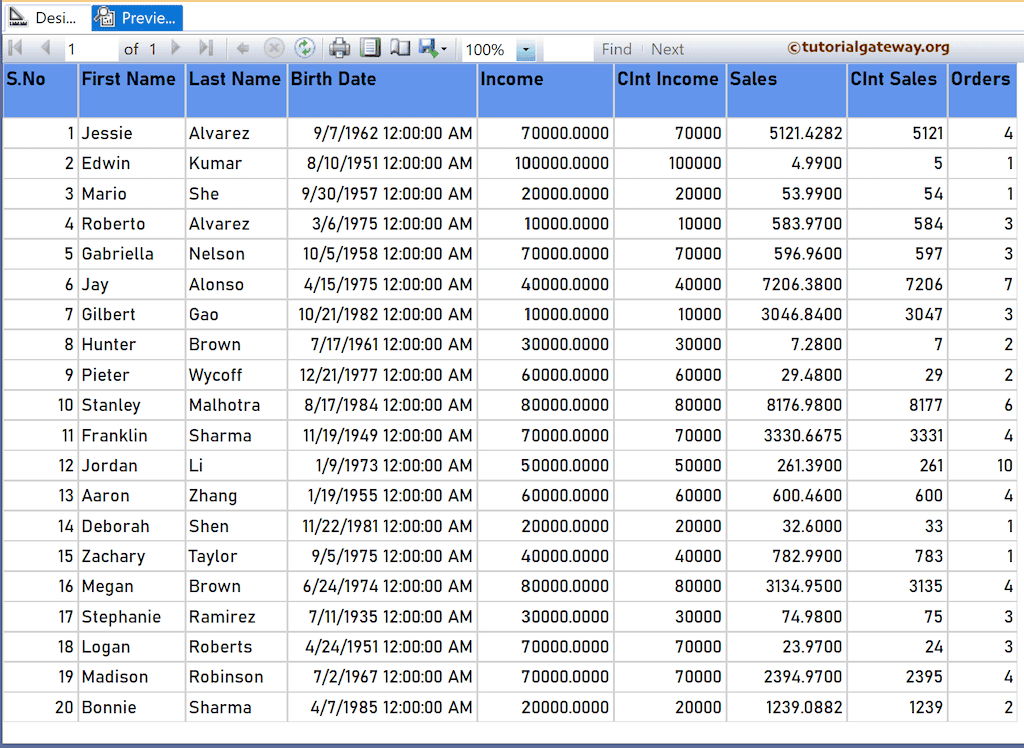The width and height of the screenshot is (1024, 748).
Task: Refresh the report preview
Action: point(304,47)
